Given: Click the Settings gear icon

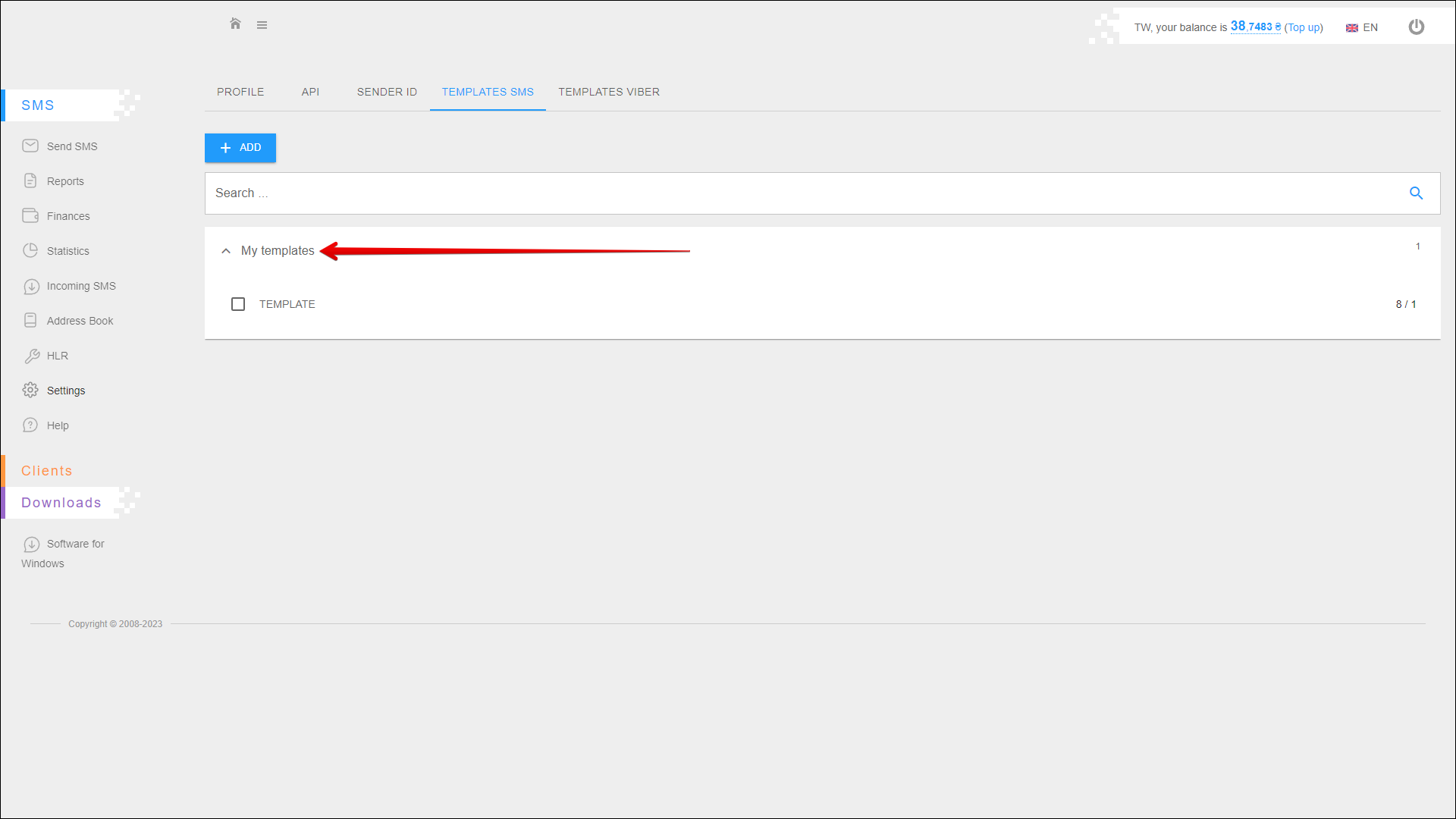Looking at the screenshot, I should pyautogui.click(x=30, y=390).
